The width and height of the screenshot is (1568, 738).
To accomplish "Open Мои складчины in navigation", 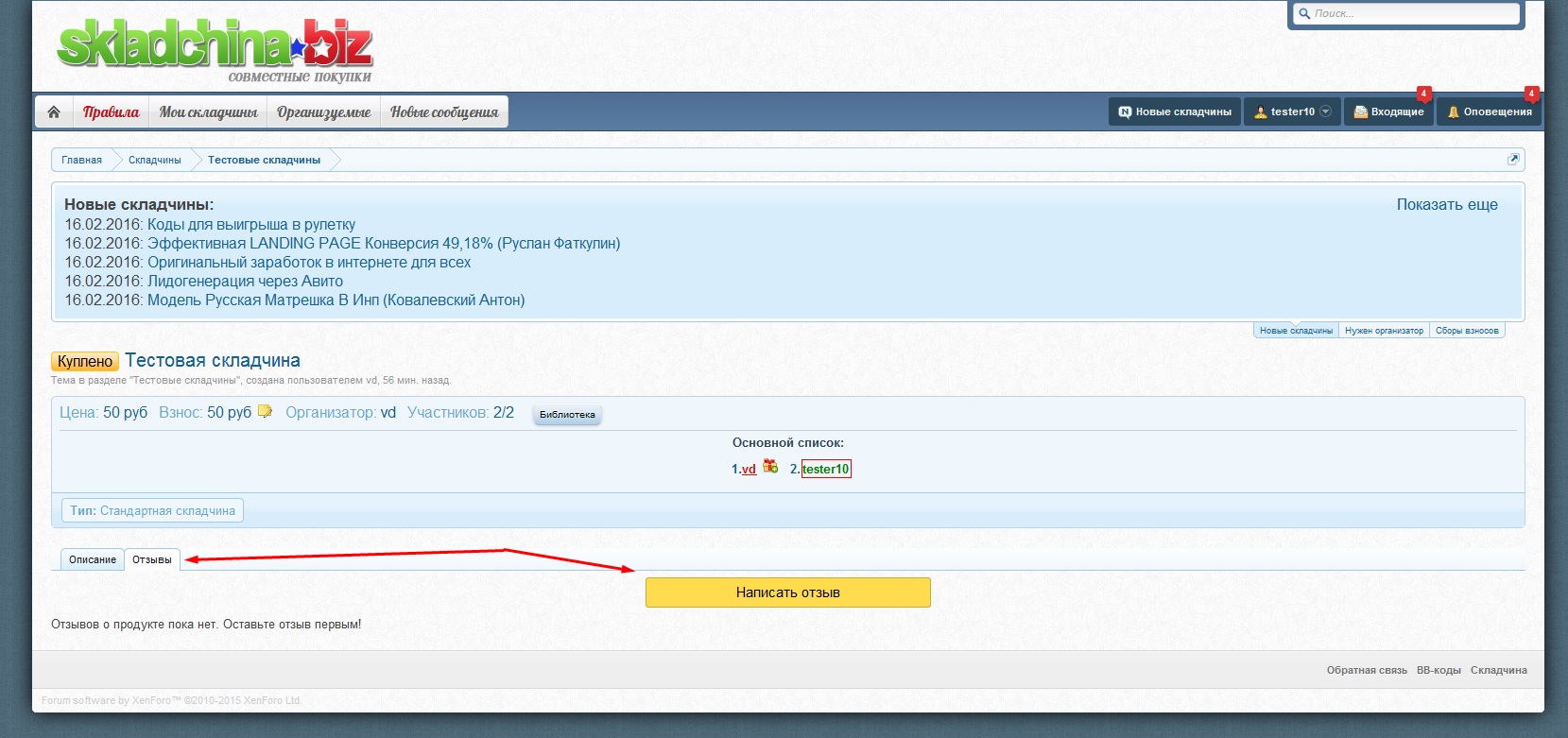I will [208, 112].
